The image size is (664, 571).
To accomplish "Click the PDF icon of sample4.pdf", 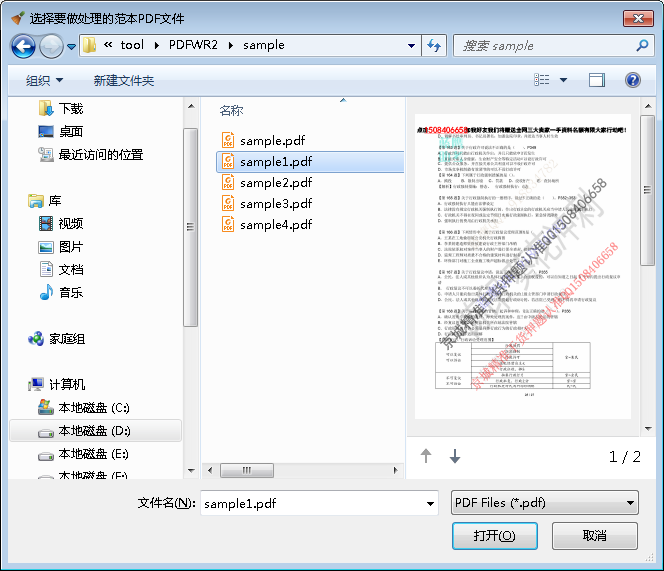I will pos(228,224).
